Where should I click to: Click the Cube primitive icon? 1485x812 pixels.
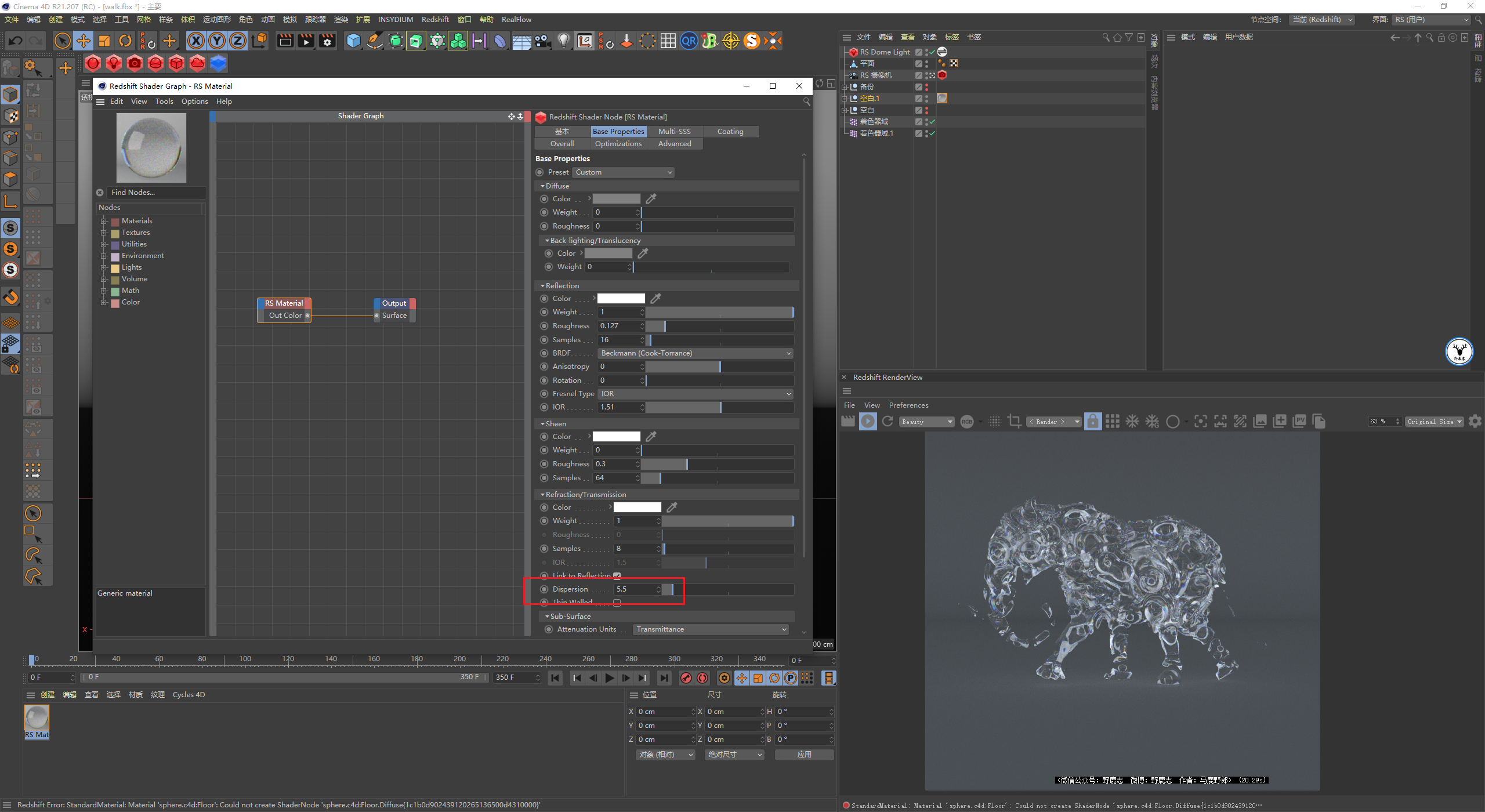pos(353,41)
